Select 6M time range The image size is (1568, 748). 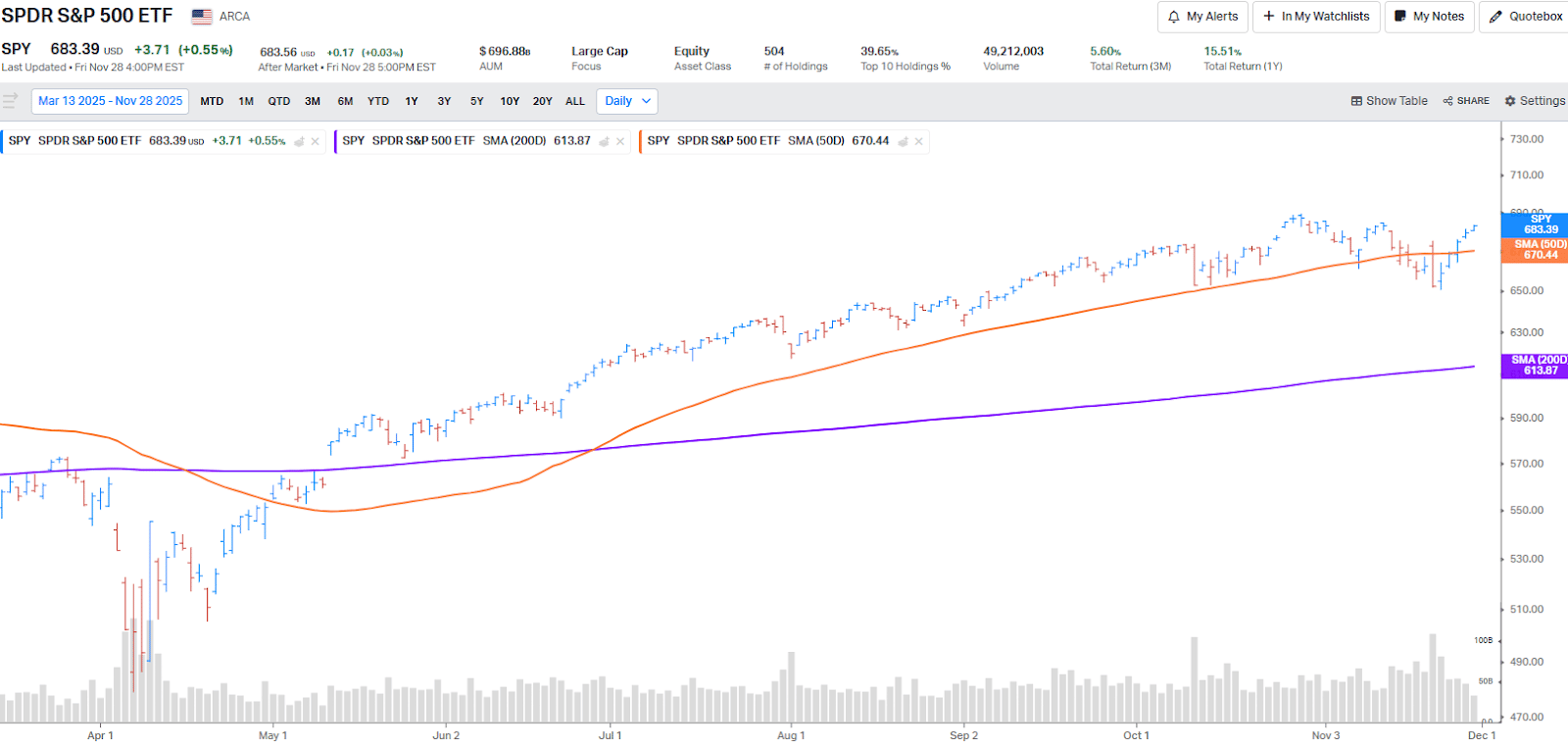(345, 101)
